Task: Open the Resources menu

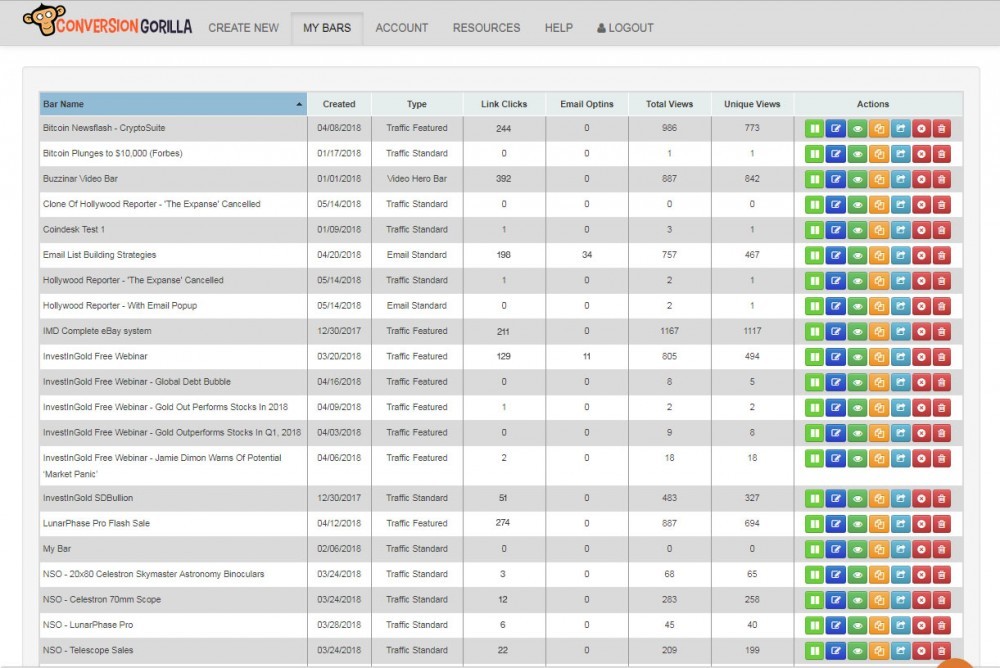Action: pyautogui.click(x=487, y=28)
